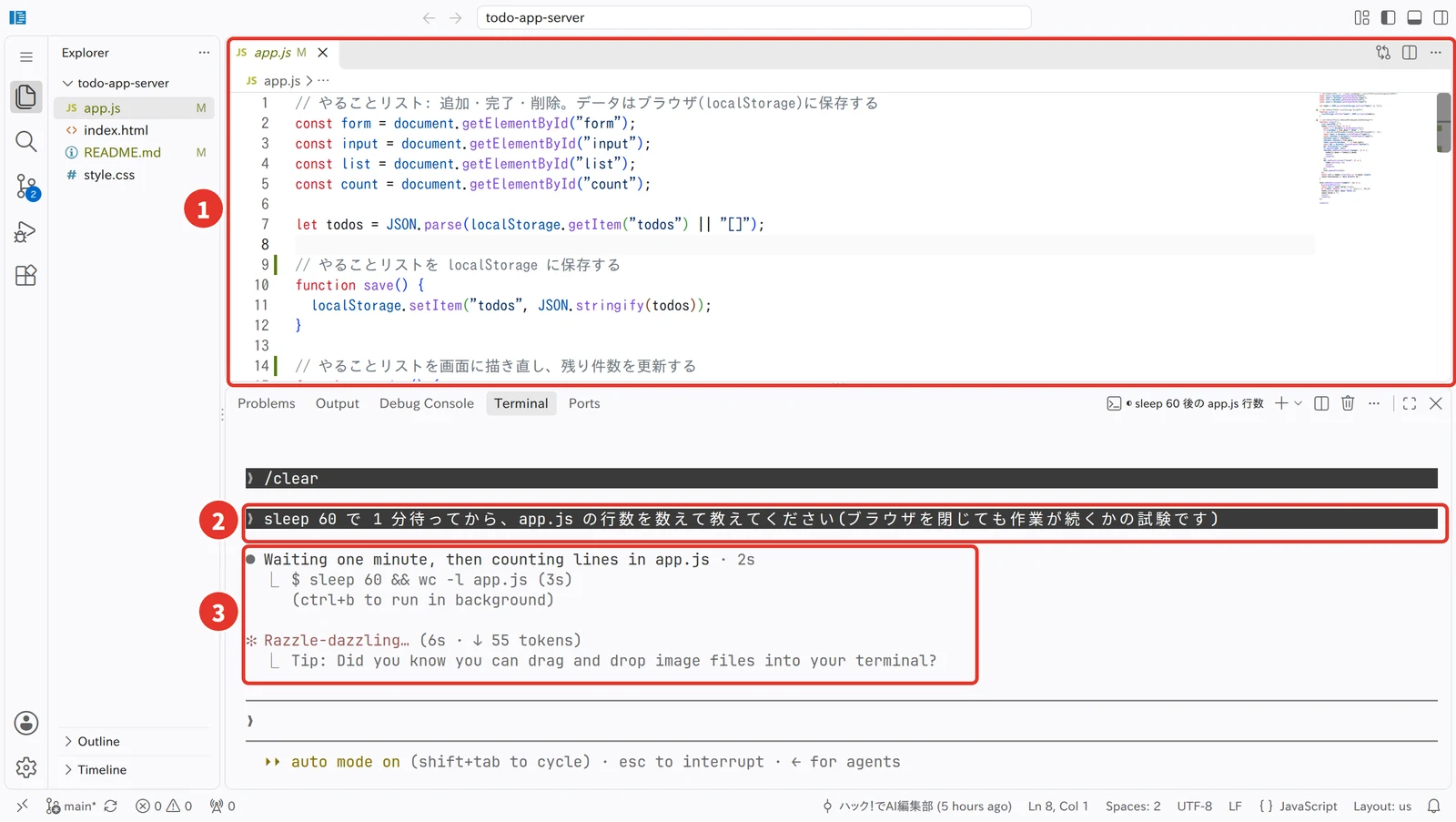Synchronize changes via status bar sync icon
1456x822 pixels.
111,806
